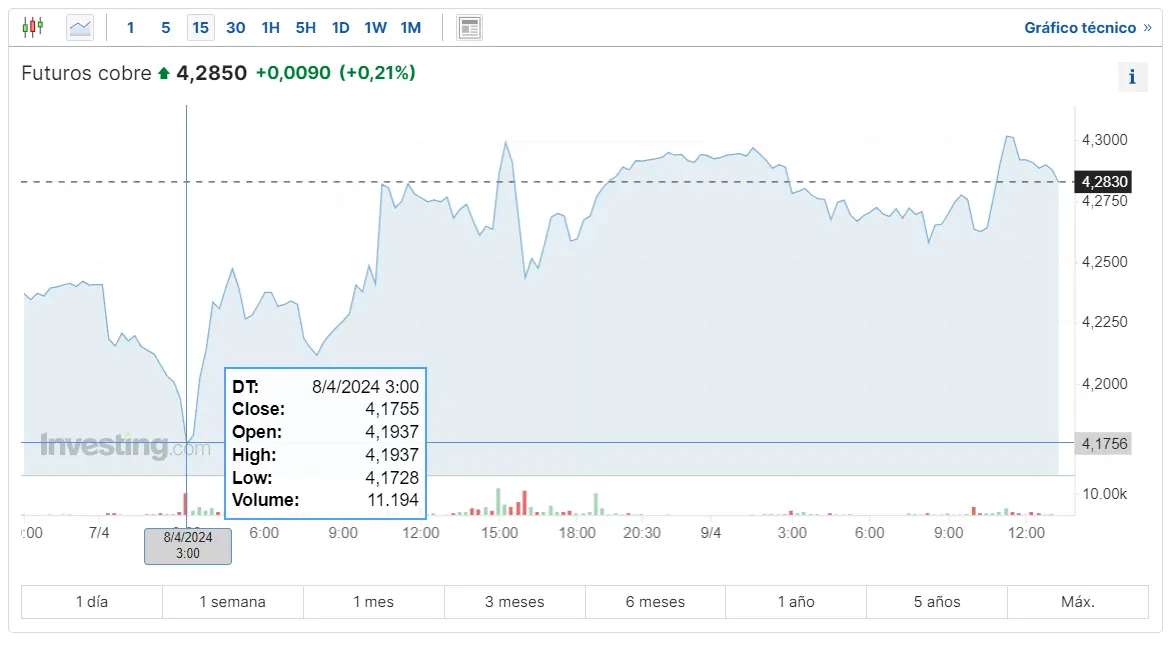
Task: Select the area chart type icon
Action: [x=80, y=27]
